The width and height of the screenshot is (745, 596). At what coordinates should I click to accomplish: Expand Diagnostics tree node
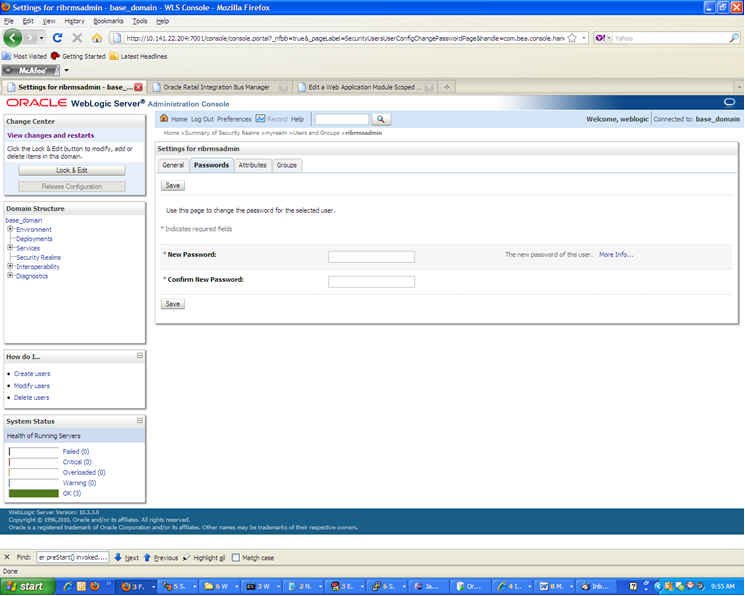(10, 276)
